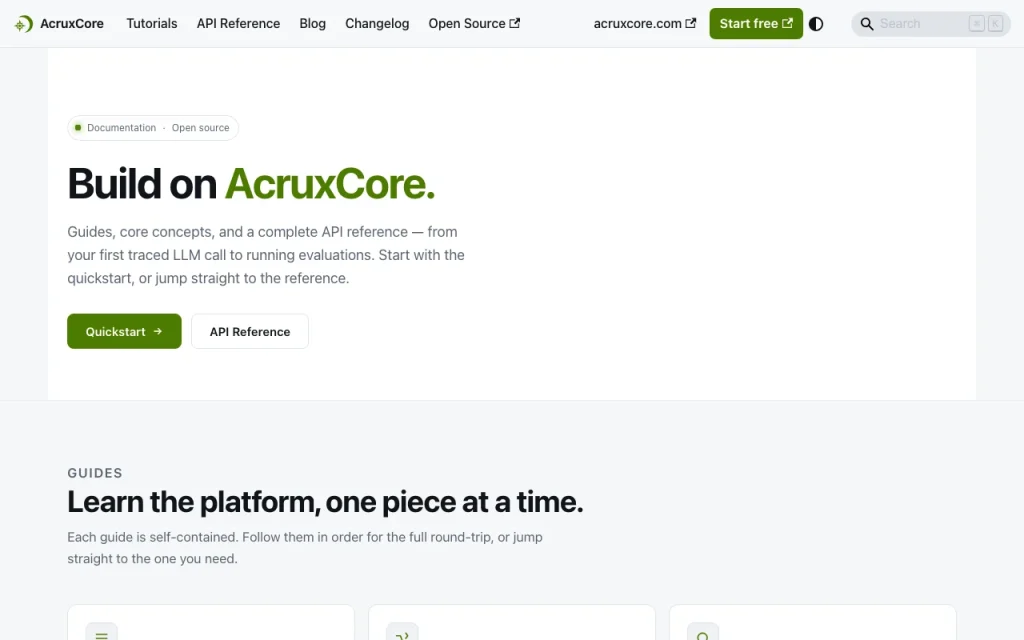Image resolution: width=1024 pixels, height=640 pixels.
Task: Toggle dark/light mode icon
Action: click(x=816, y=24)
